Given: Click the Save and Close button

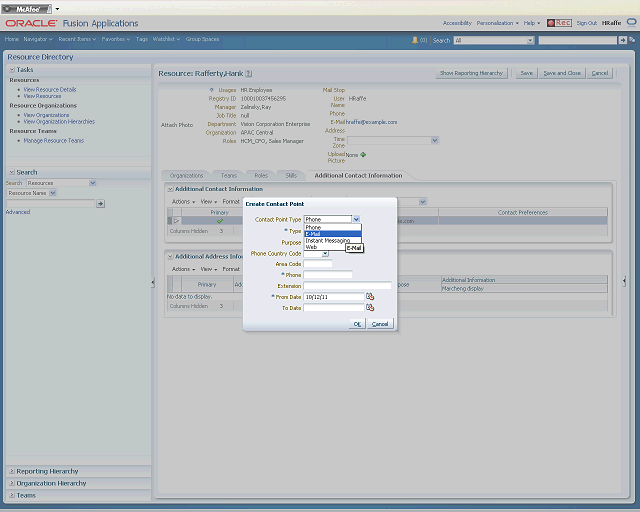Looking at the screenshot, I should 562,73.
